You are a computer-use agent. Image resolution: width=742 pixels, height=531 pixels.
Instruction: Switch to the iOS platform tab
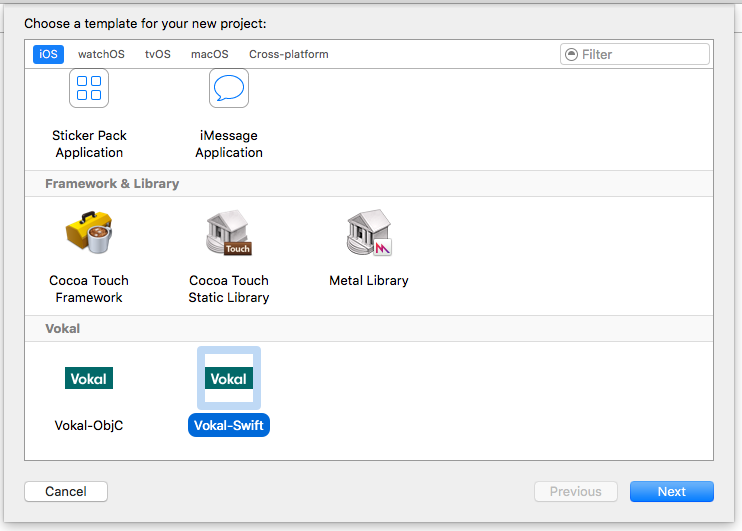tap(48, 54)
